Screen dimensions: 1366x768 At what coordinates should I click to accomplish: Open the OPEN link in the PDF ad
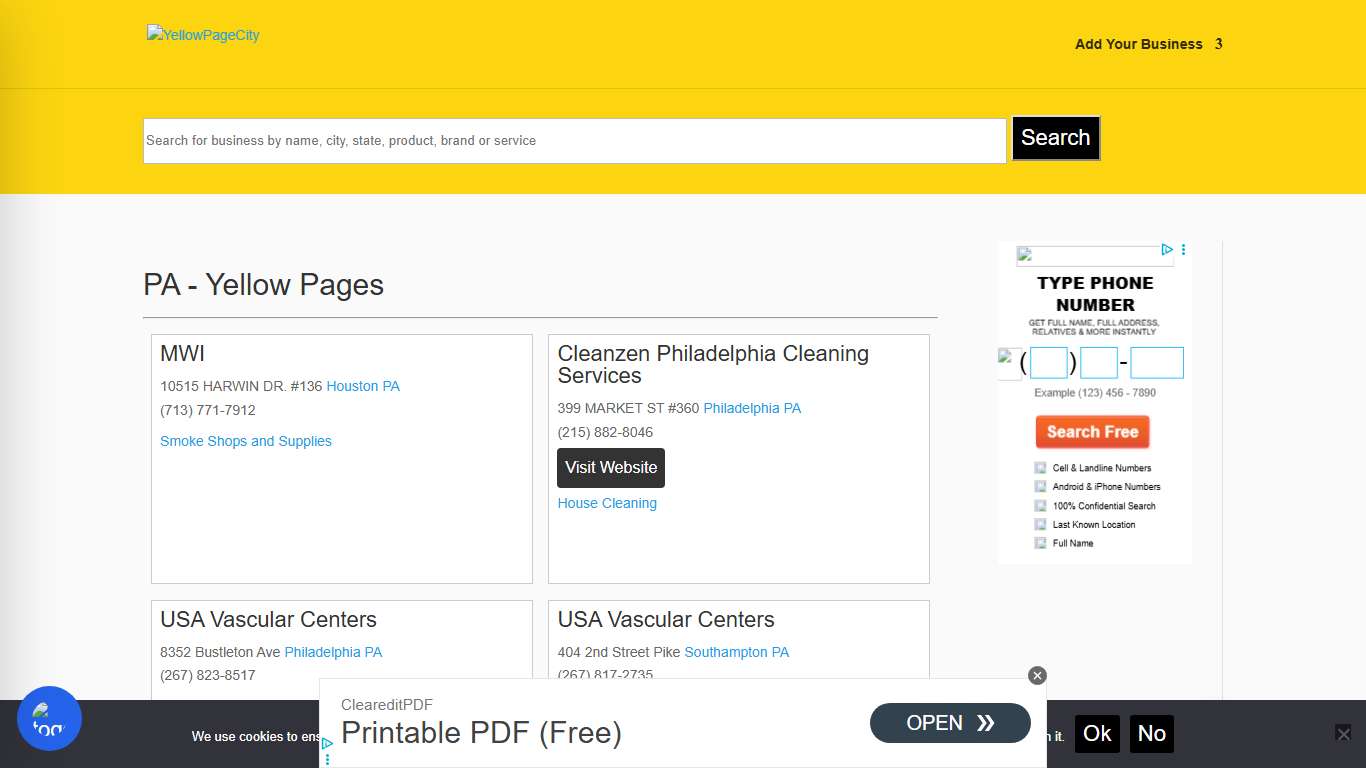[949, 723]
